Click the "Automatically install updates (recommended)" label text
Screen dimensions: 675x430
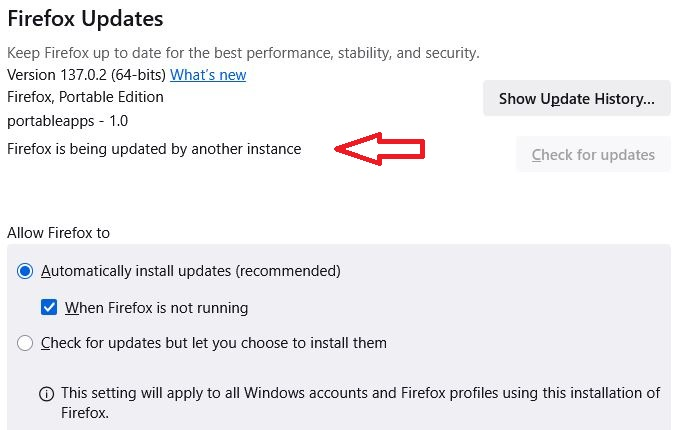(x=191, y=271)
